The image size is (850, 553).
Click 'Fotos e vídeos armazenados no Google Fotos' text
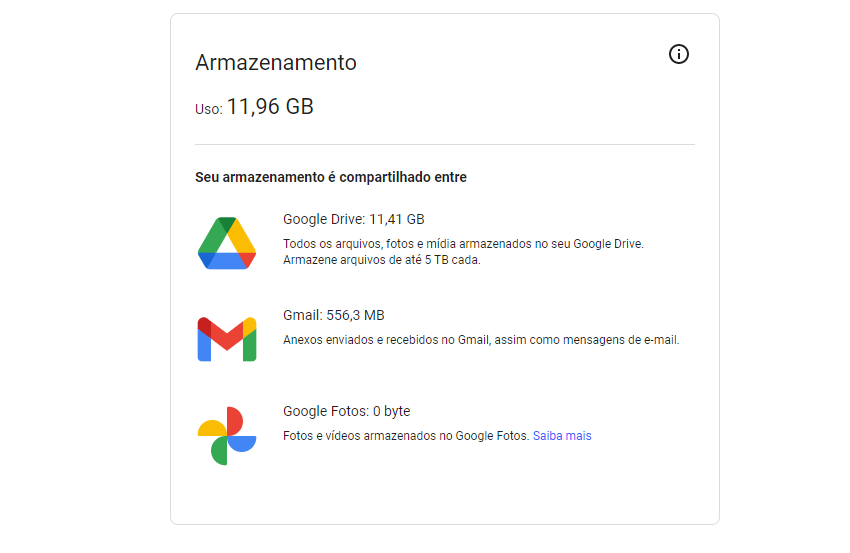click(x=405, y=436)
